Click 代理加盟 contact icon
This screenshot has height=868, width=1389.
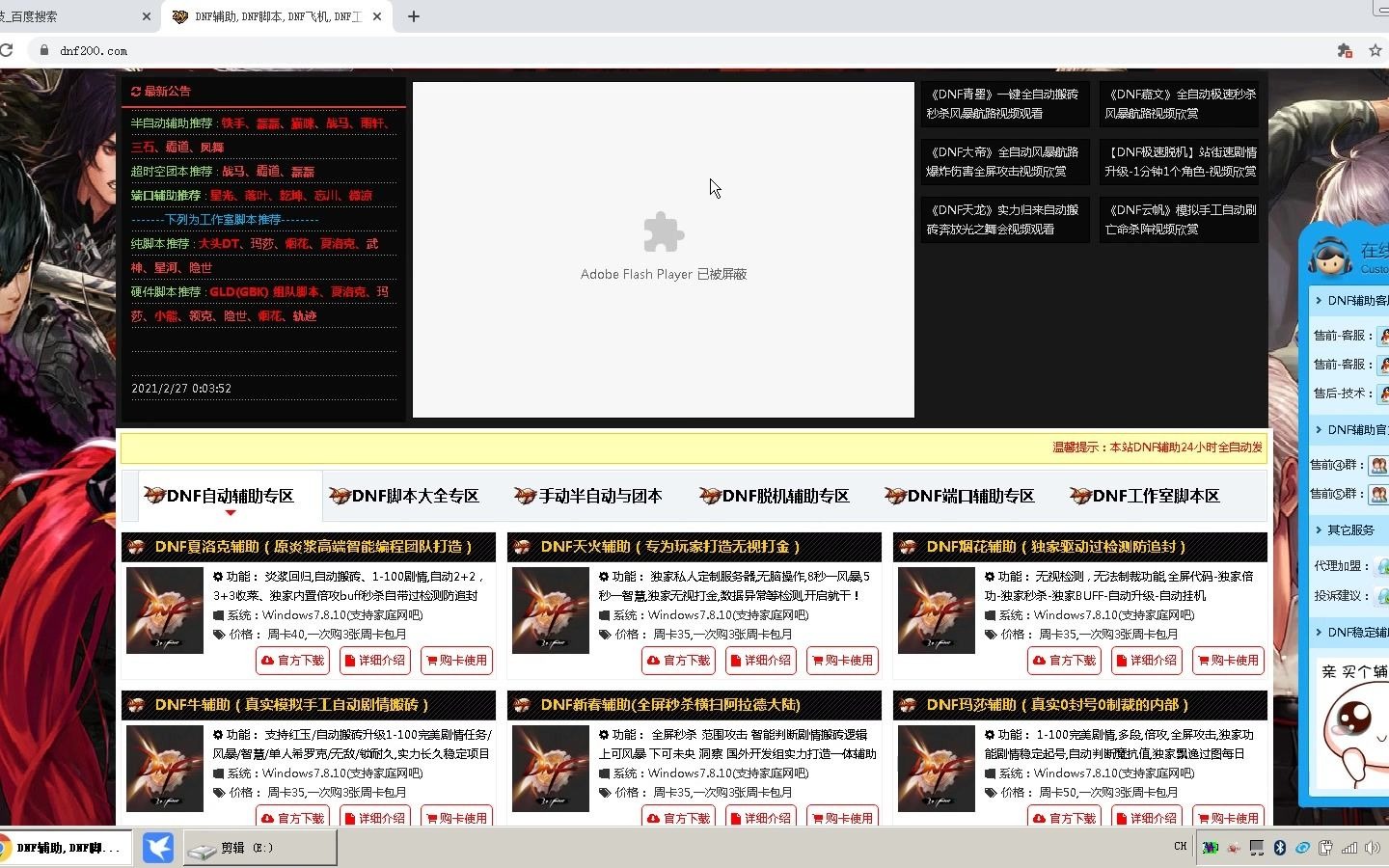point(1383,566)
